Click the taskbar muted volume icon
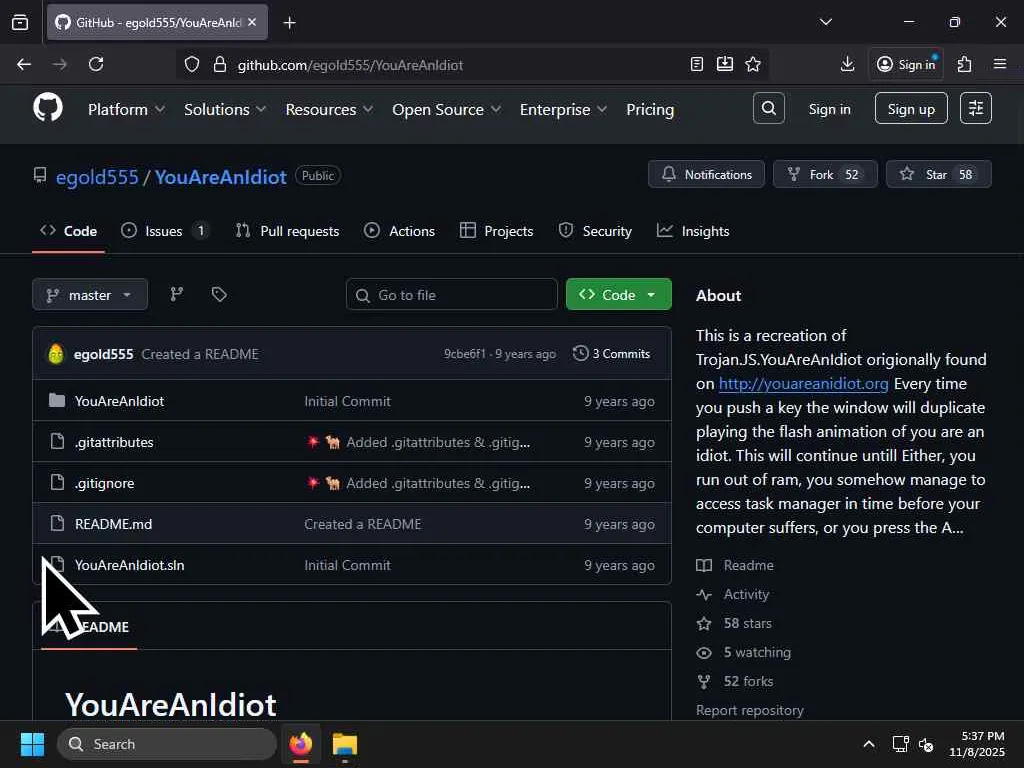Viewport: 1024px width, 768px height. pos(926,744)
